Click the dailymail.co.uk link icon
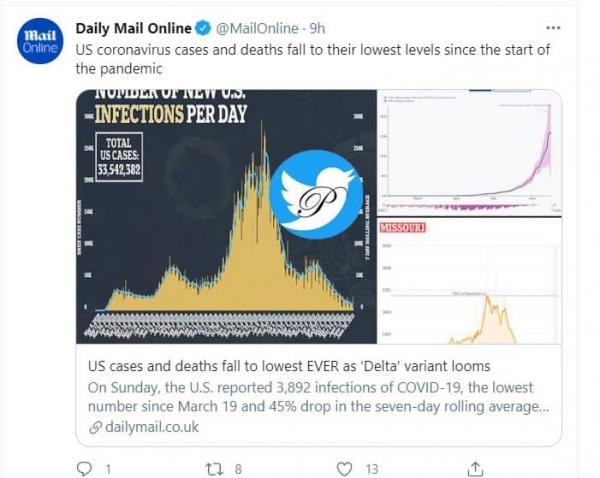This screenshot has width=600, height=478. tap(96, 427)
